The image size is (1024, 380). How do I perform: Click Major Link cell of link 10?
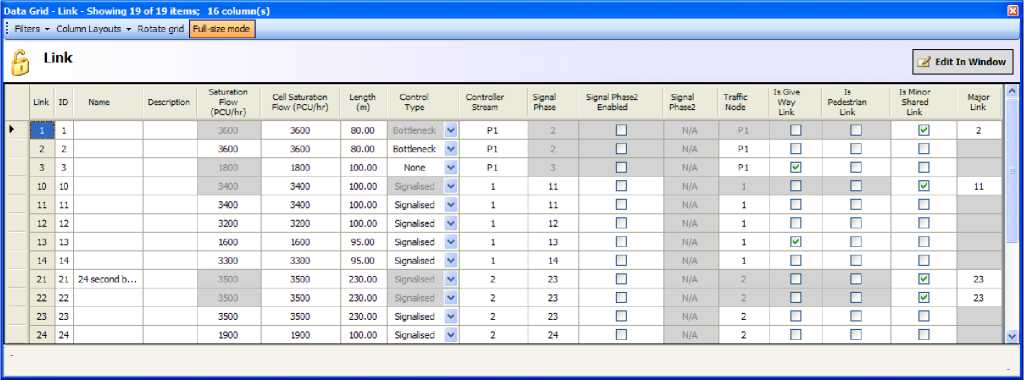[979, 186]
